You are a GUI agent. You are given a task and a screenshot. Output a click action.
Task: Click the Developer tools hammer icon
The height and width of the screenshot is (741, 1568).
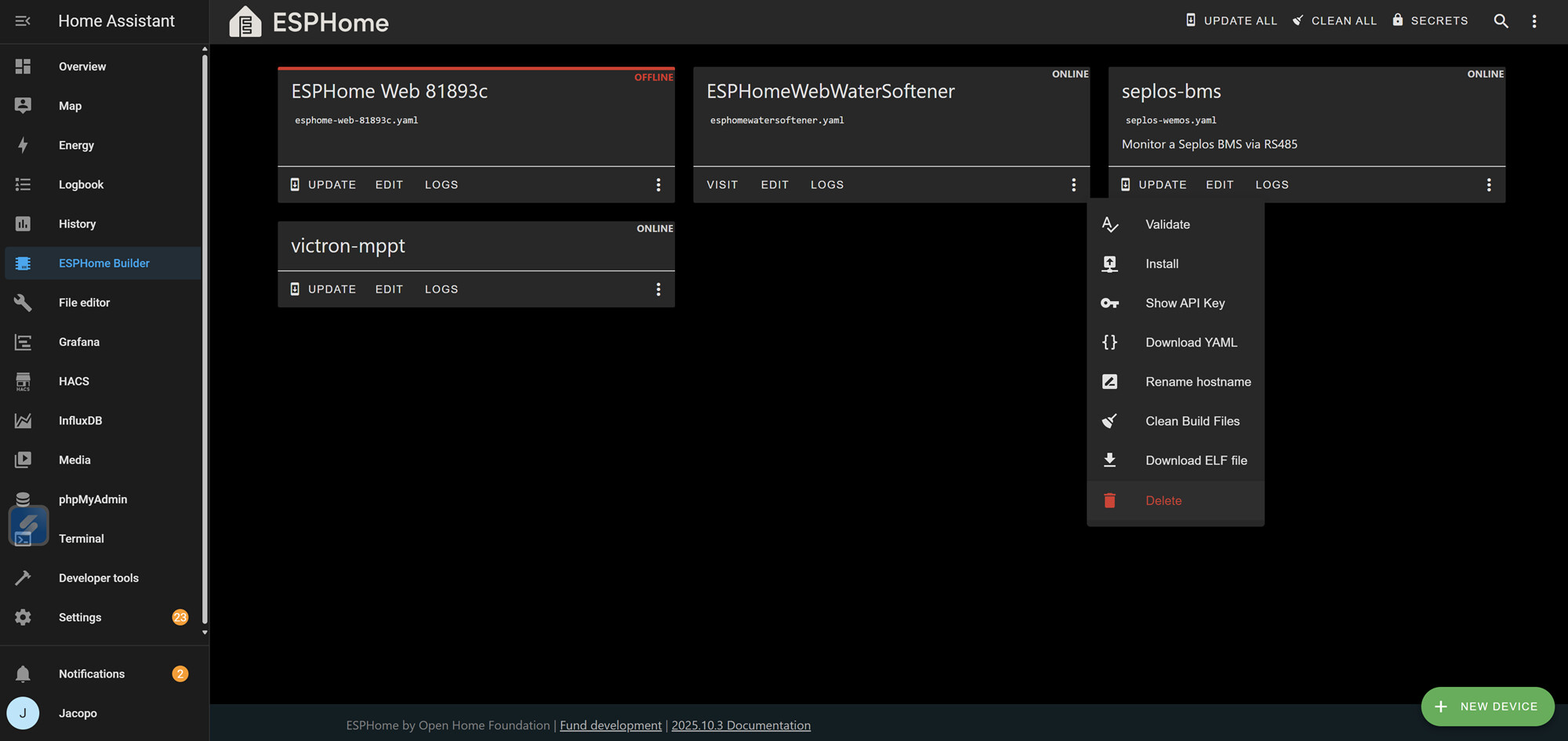[x=23, y=578]
